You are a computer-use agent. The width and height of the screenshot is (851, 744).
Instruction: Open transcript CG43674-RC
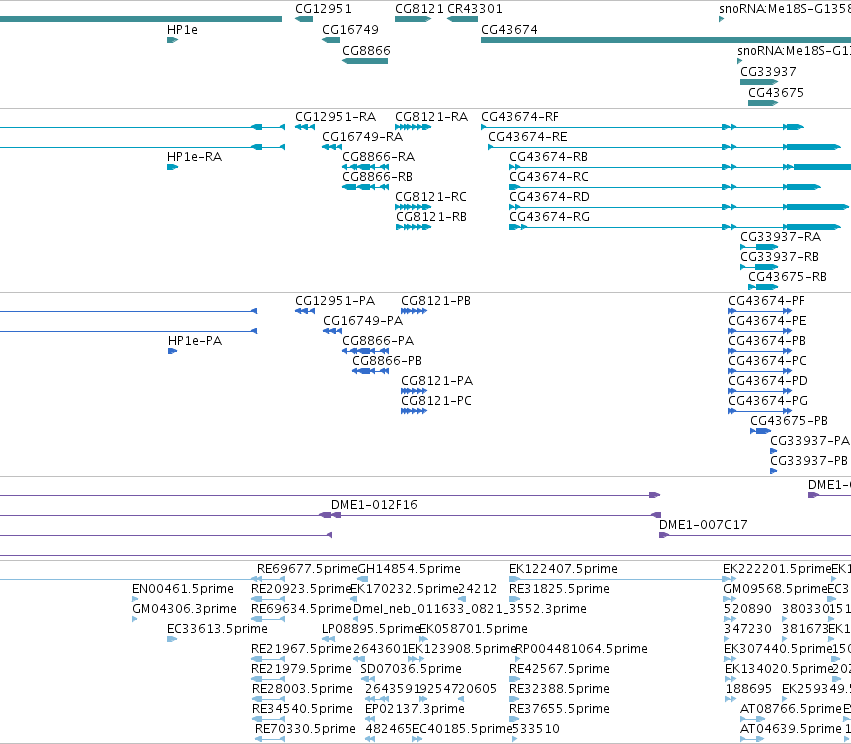(x=549, y=177)
